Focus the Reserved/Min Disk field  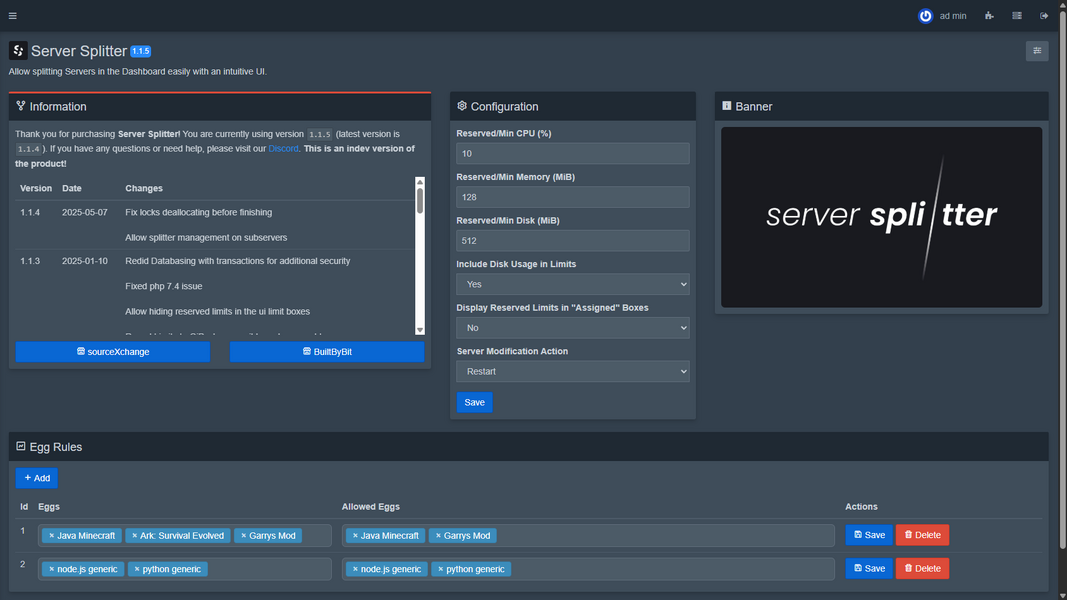pos(572,241)
